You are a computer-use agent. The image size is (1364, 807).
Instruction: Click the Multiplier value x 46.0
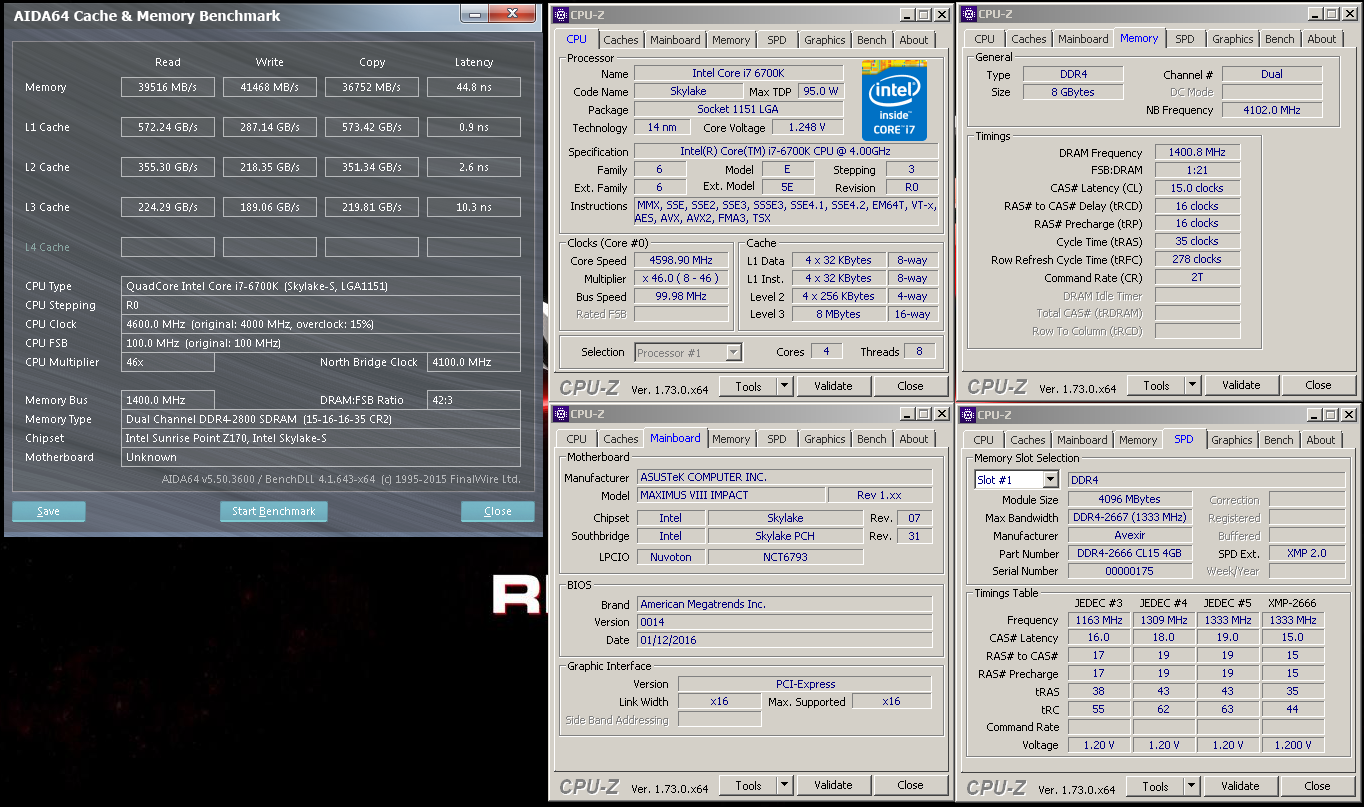(681, 279)
